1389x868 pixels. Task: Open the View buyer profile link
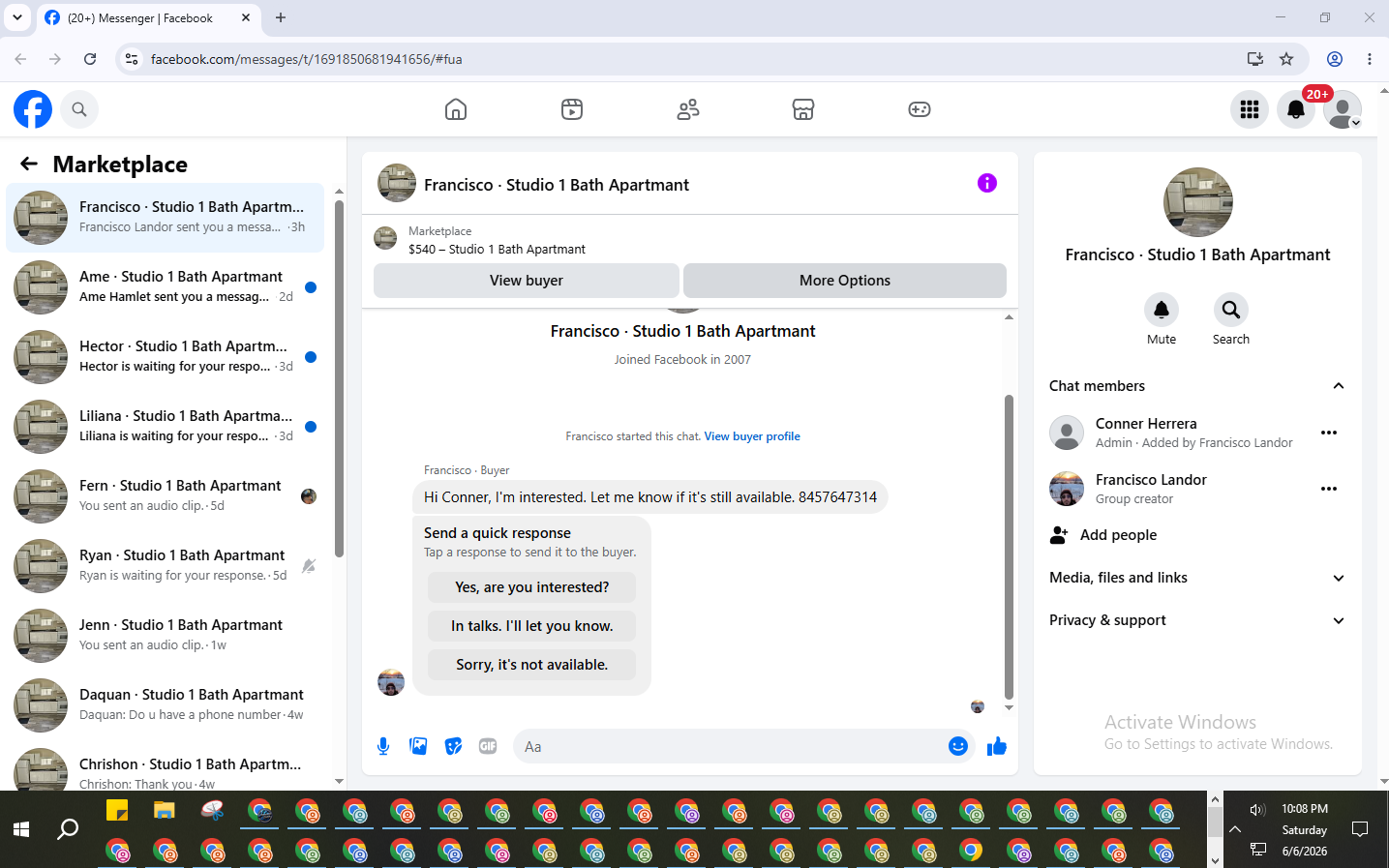click(752, 436)
